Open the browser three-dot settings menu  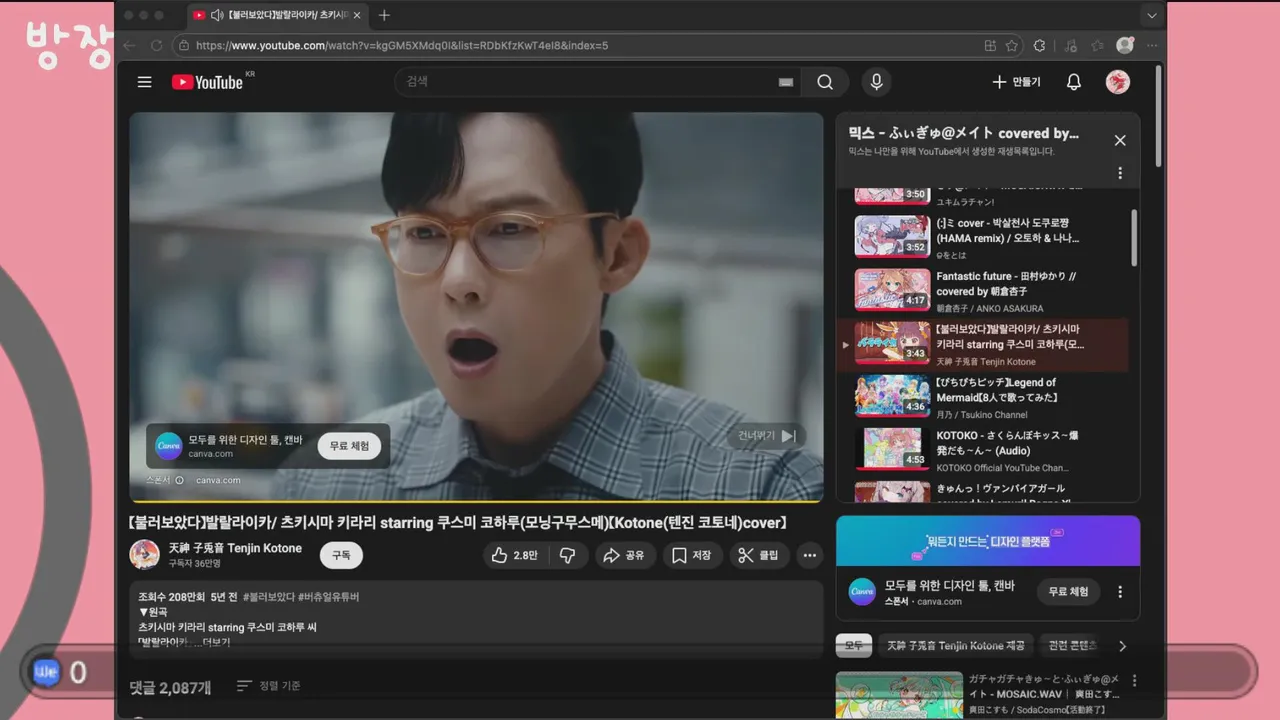click(x=1152, y=45)
